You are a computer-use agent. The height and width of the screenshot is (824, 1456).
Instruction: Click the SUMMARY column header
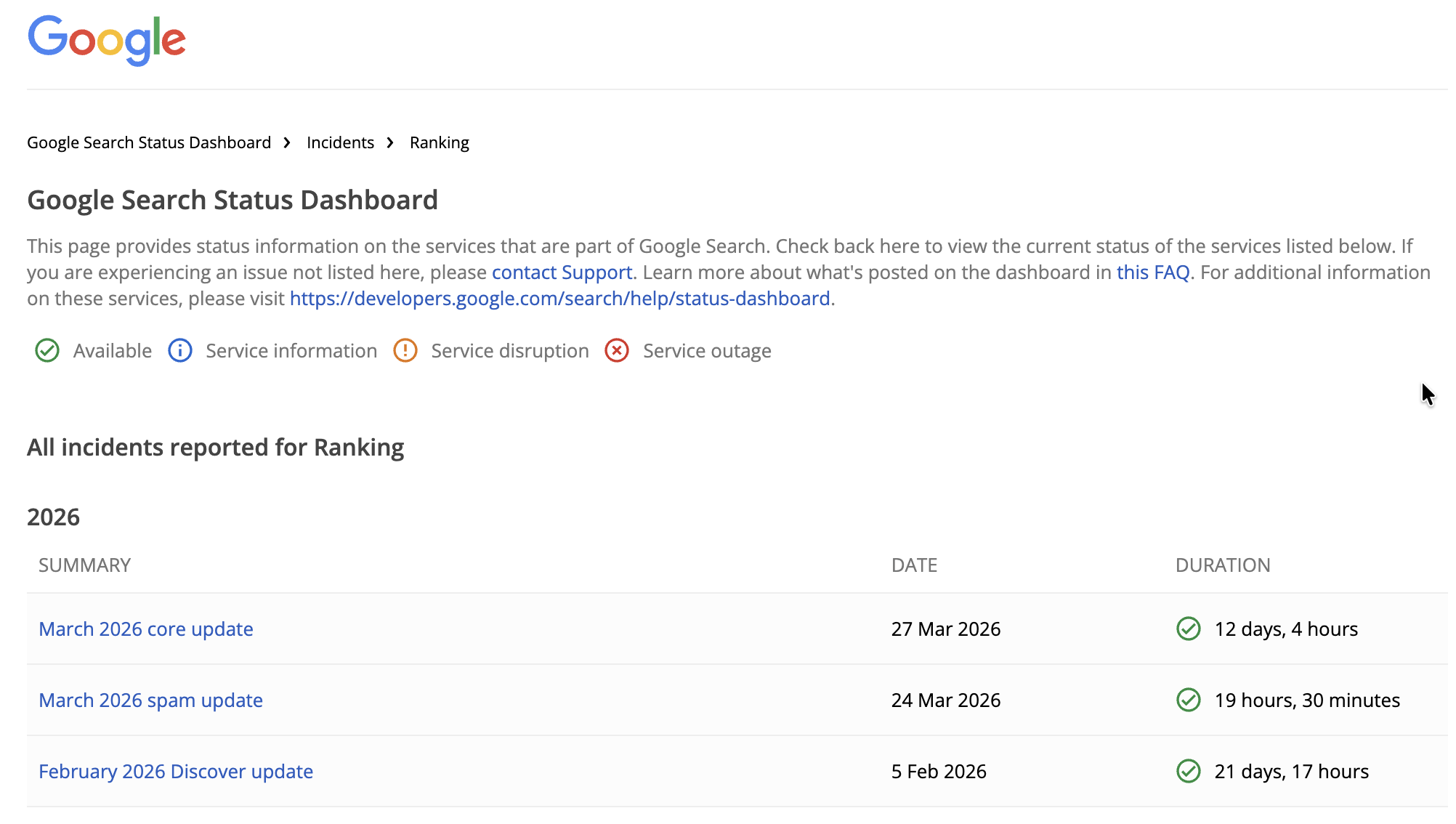pos(84,565)
